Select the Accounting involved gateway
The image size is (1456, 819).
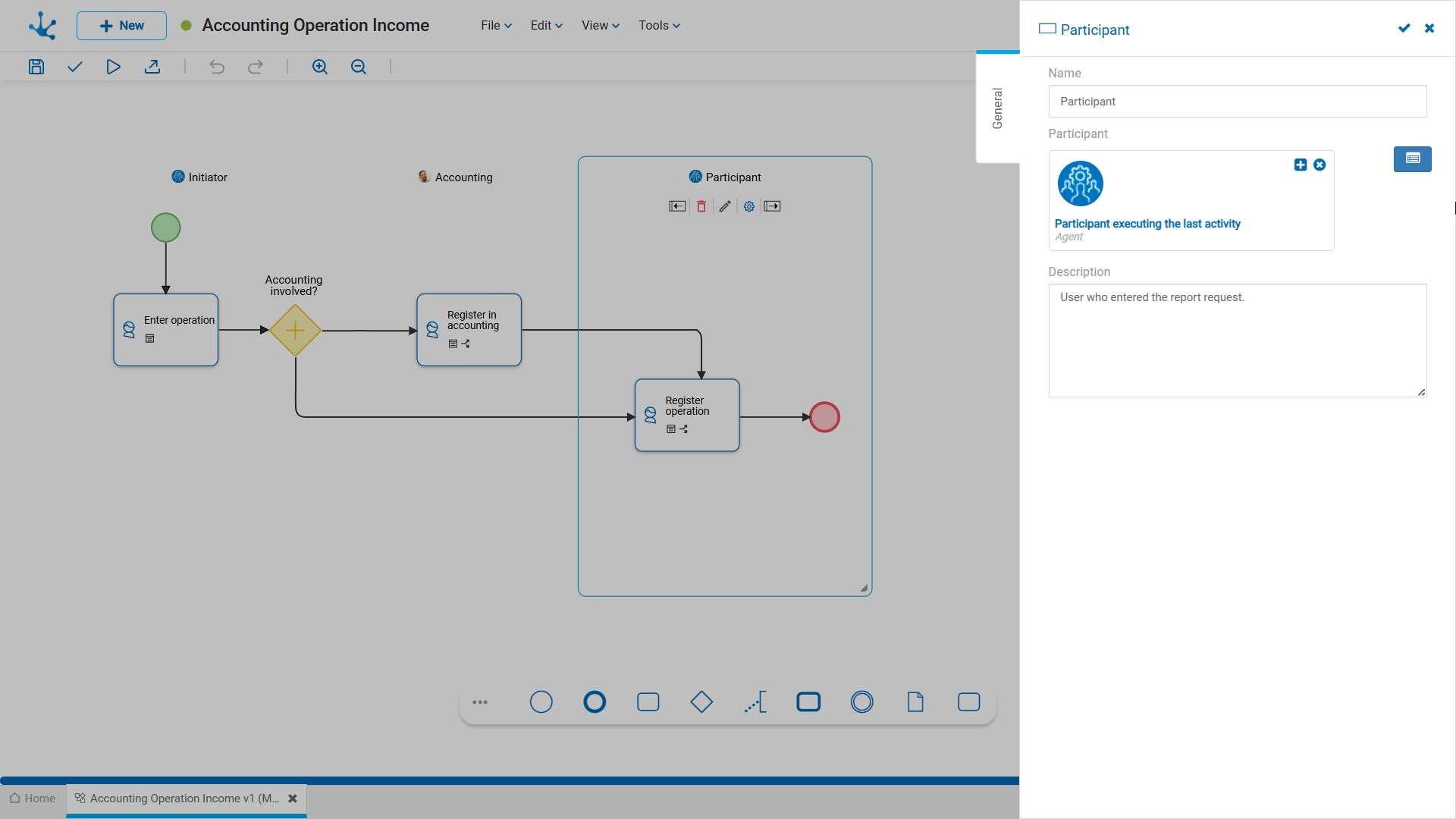click(295, 331)
